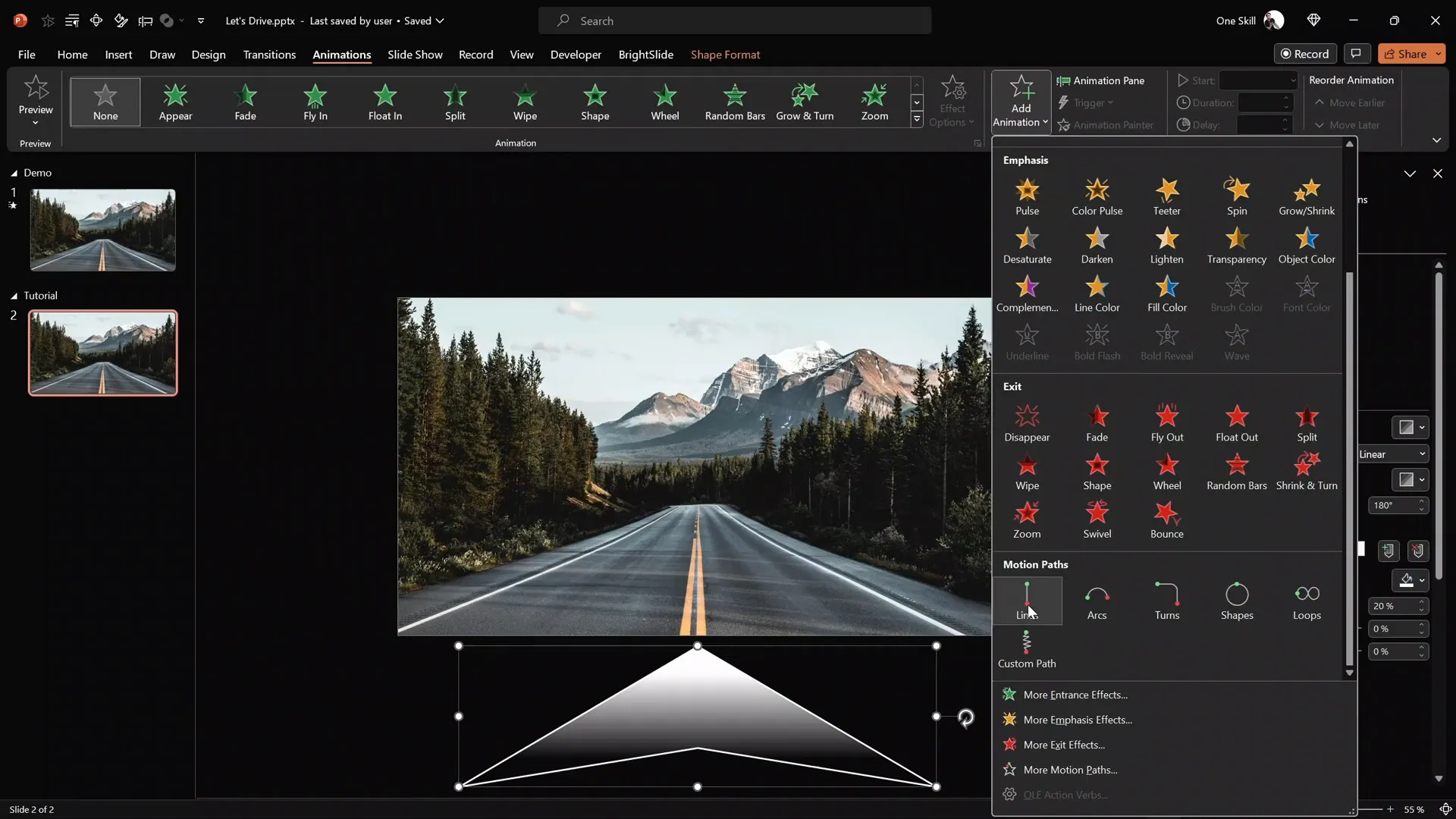Click the 20 % position field
The width and height of the screenshot is (1456, 819).
(x=1392, y=606)
